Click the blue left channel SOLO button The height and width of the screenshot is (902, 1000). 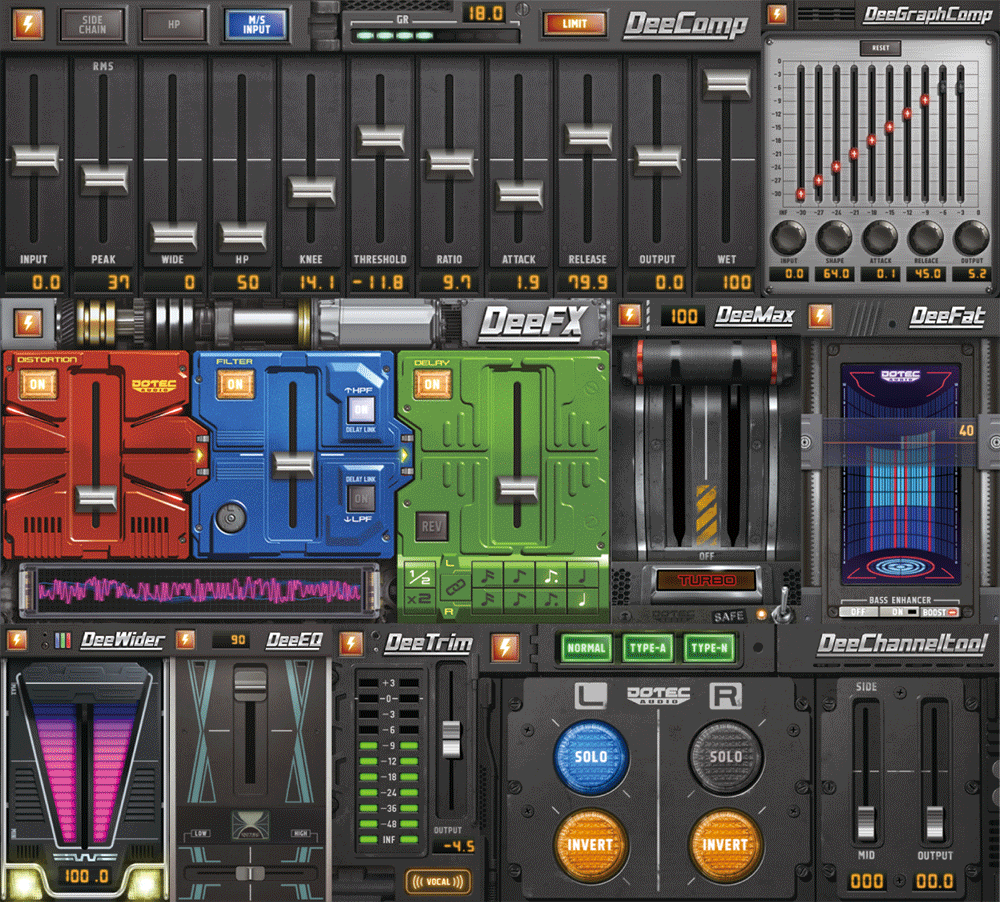pyautogui.click(x=590, y=757)
